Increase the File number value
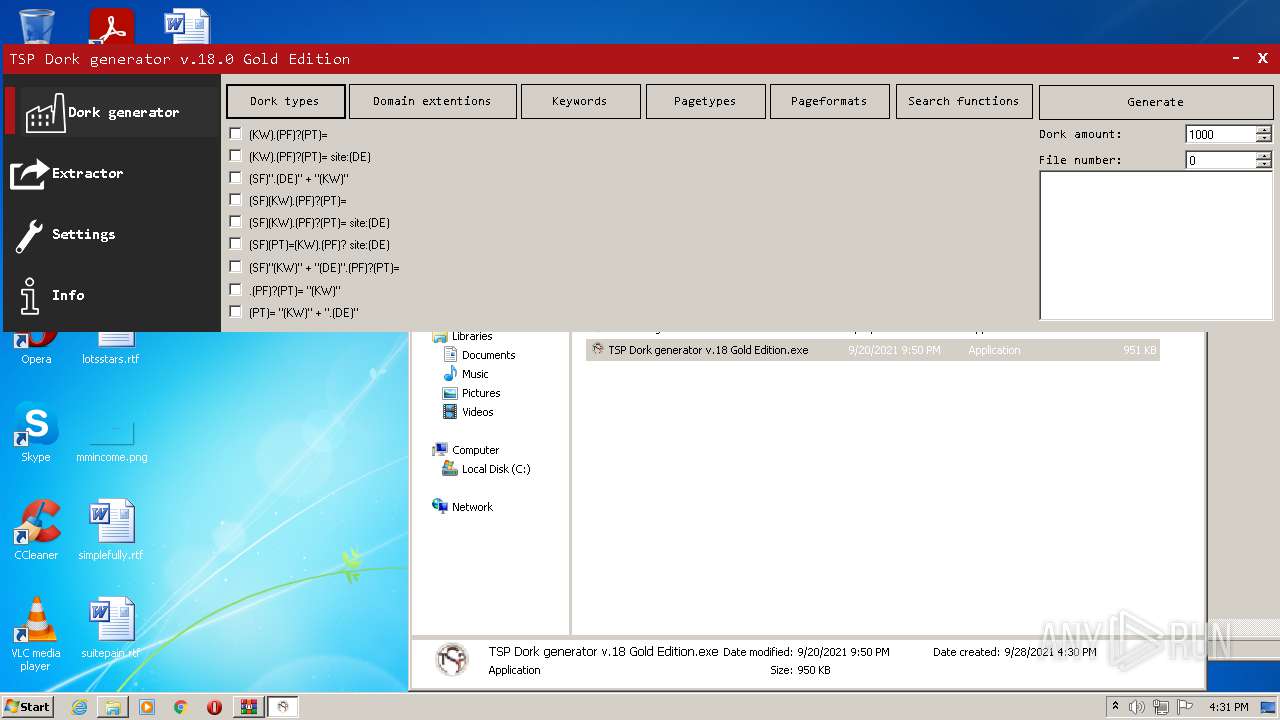 tap(1264, 156)
